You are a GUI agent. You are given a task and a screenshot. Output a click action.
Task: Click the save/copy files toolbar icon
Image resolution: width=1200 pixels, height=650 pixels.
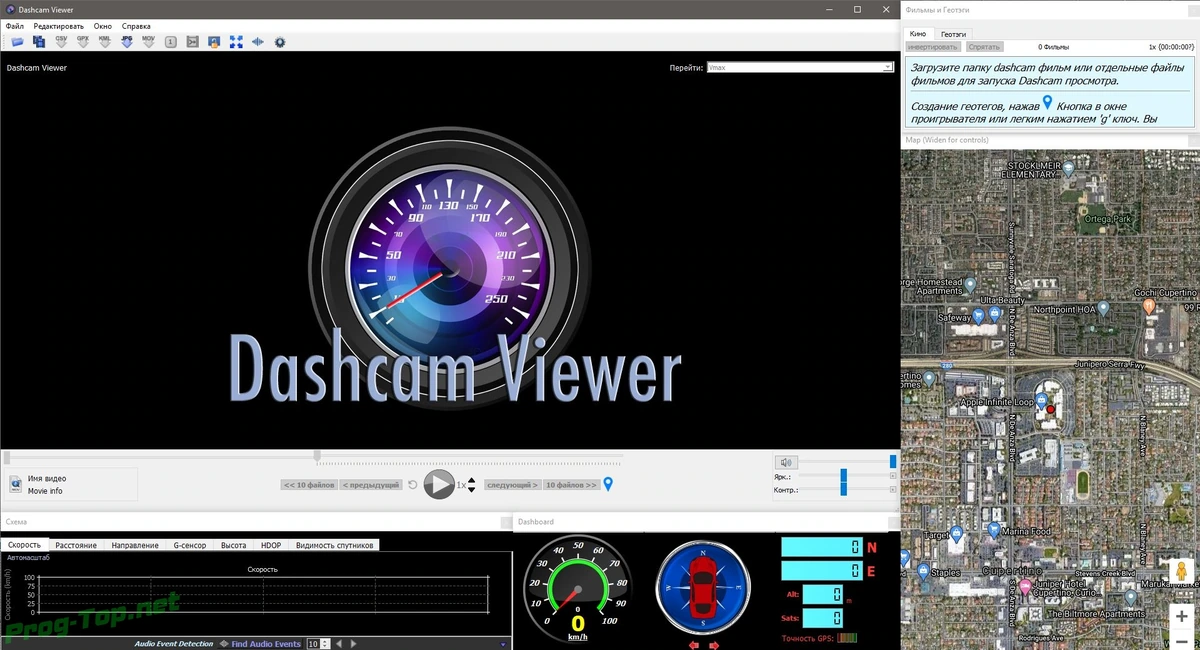point(39,42)
